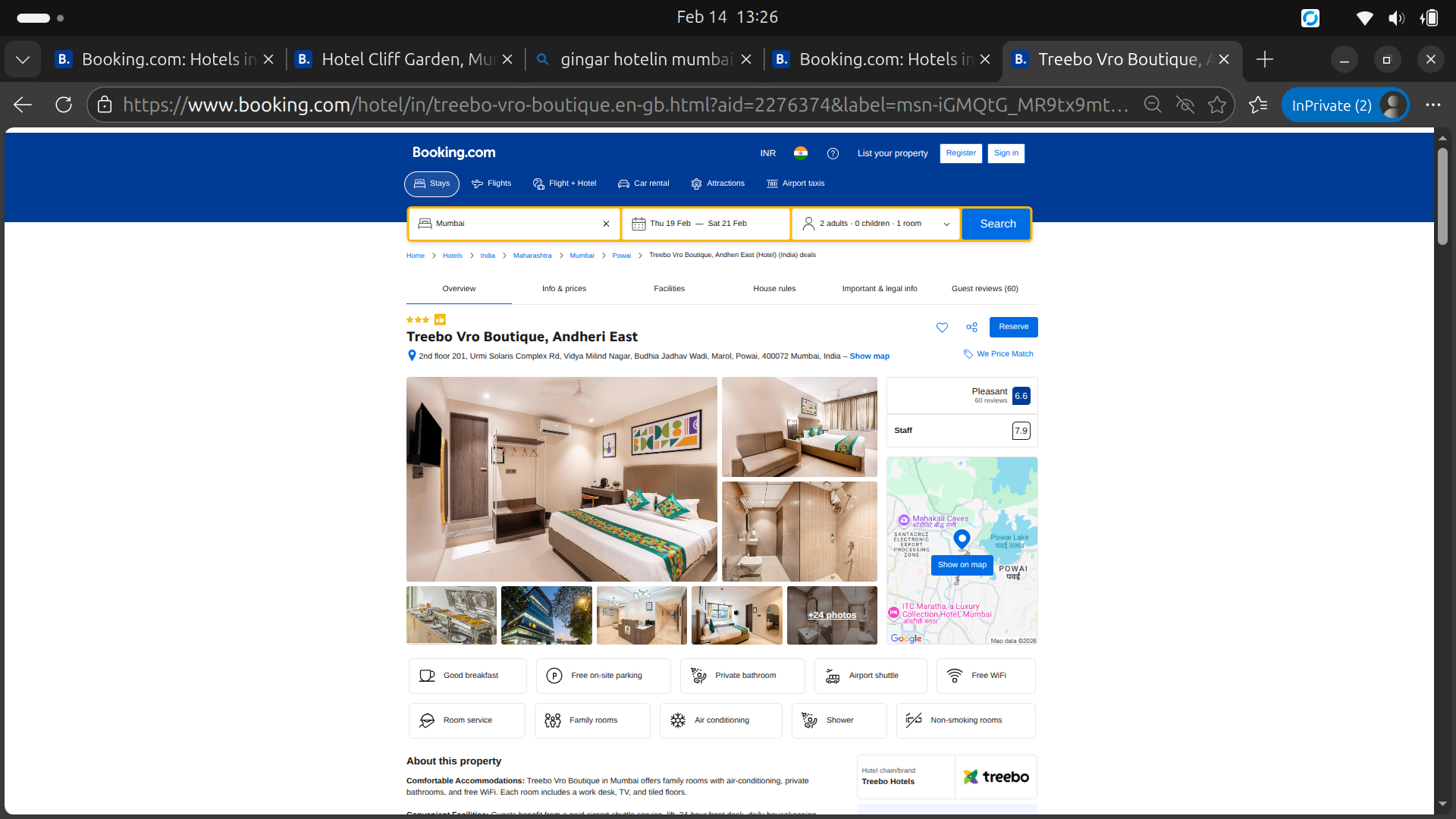The height and width of the screenshot is (819, 1456).
Task: Open the +24 photos thumbnail
Action: [x=832, y=615]
